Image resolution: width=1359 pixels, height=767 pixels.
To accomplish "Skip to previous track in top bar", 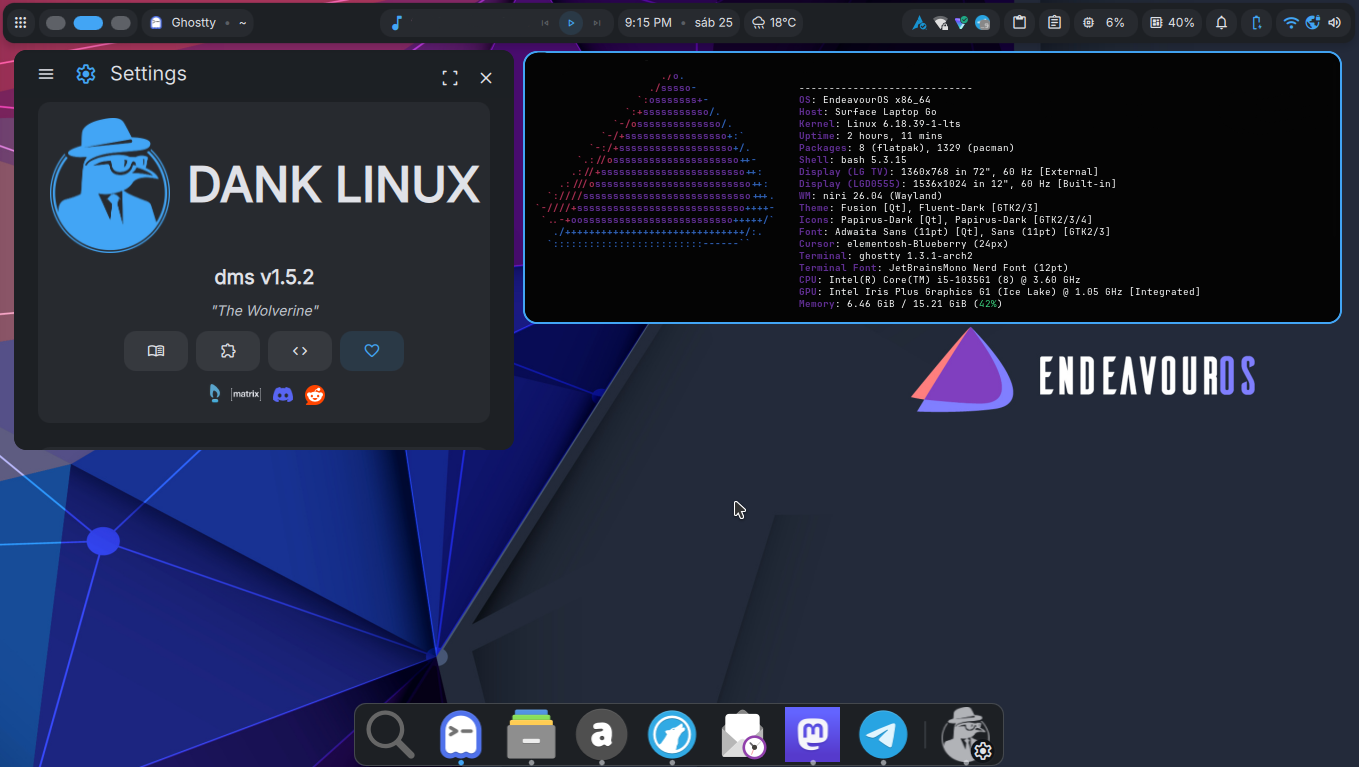I will coord(545,22).
